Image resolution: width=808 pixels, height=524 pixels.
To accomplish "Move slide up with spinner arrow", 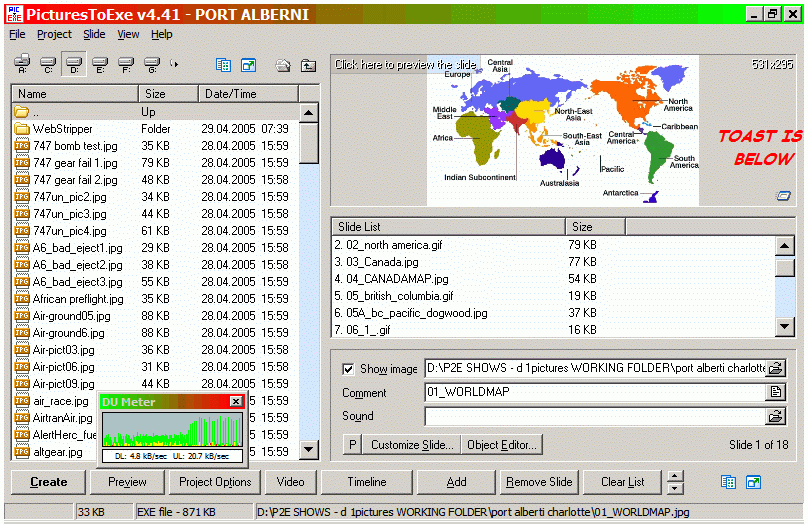I will pos(677,476).
